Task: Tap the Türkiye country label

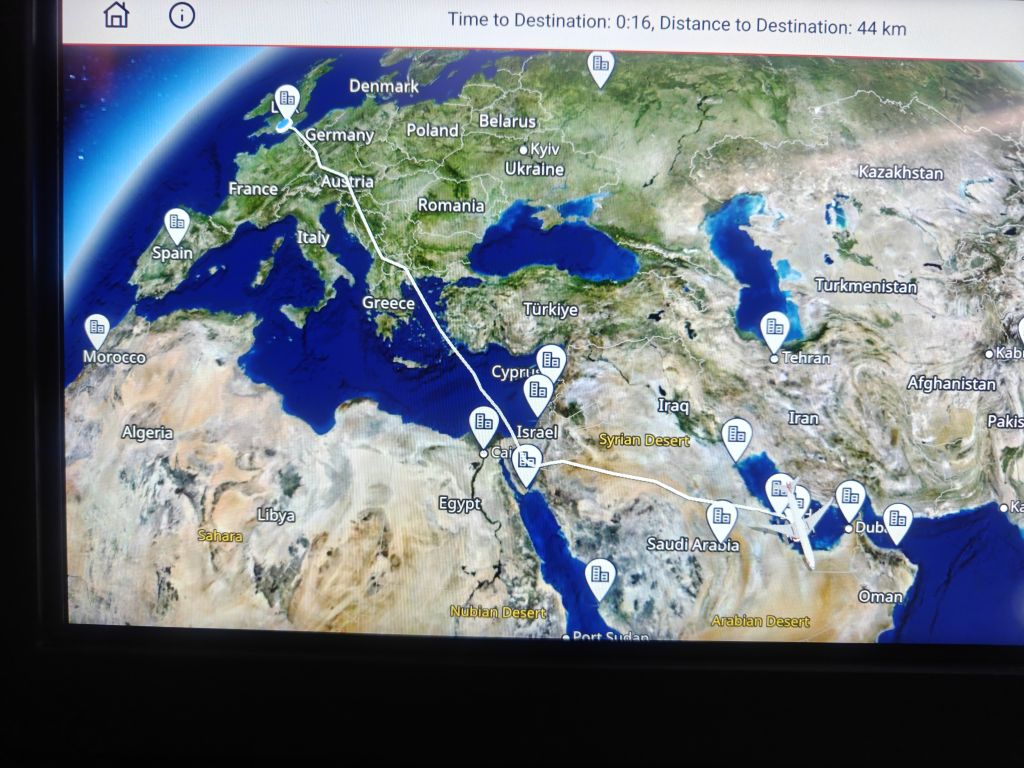Action: tap(551, 310)
